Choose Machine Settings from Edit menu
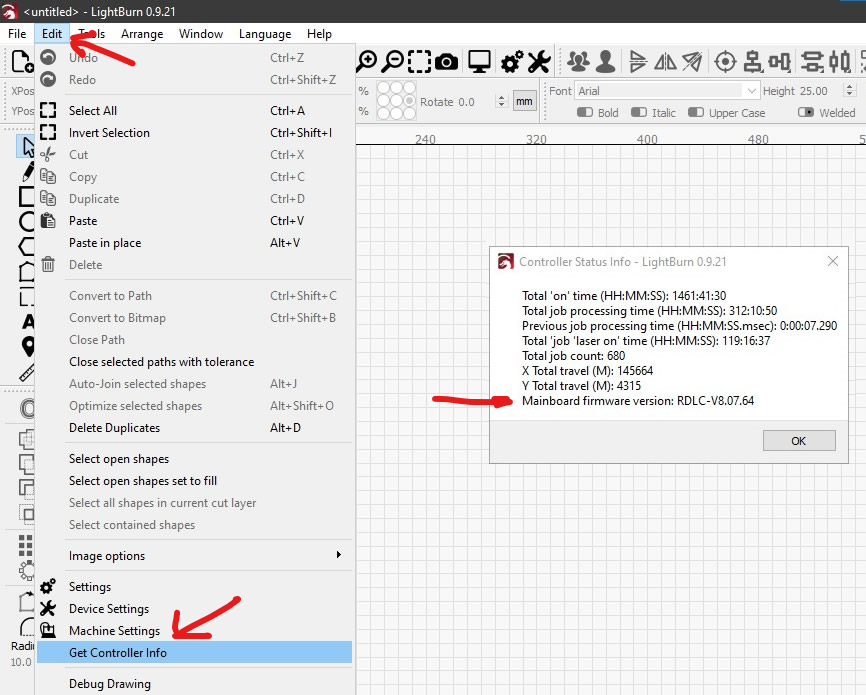 tap(194, 630)
